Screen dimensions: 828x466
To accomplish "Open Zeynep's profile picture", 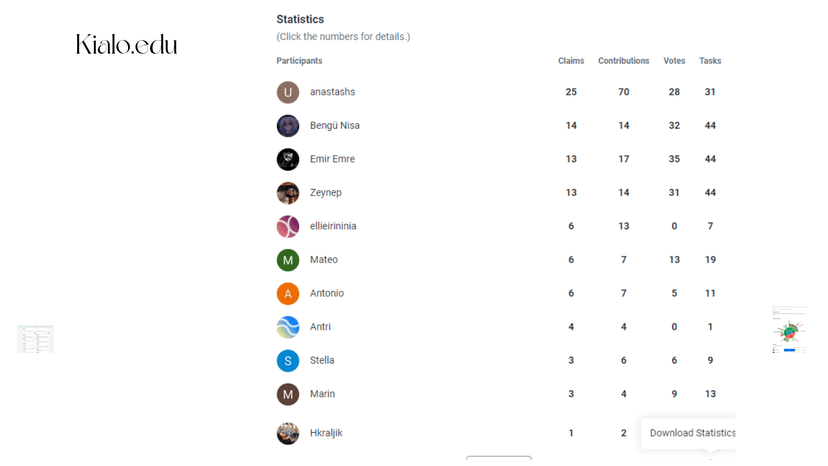I will pyautogui.click(x=288, y=193).
